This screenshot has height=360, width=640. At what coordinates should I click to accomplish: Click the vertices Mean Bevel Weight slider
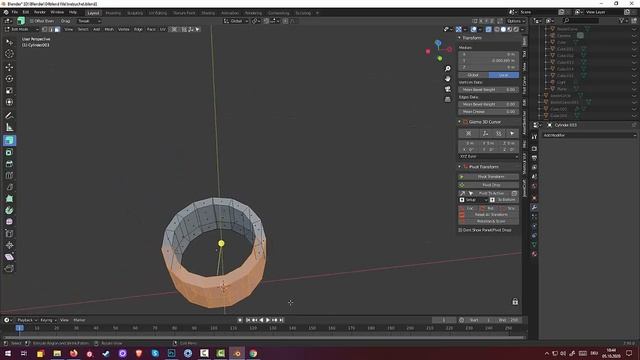tap(489, 89)
